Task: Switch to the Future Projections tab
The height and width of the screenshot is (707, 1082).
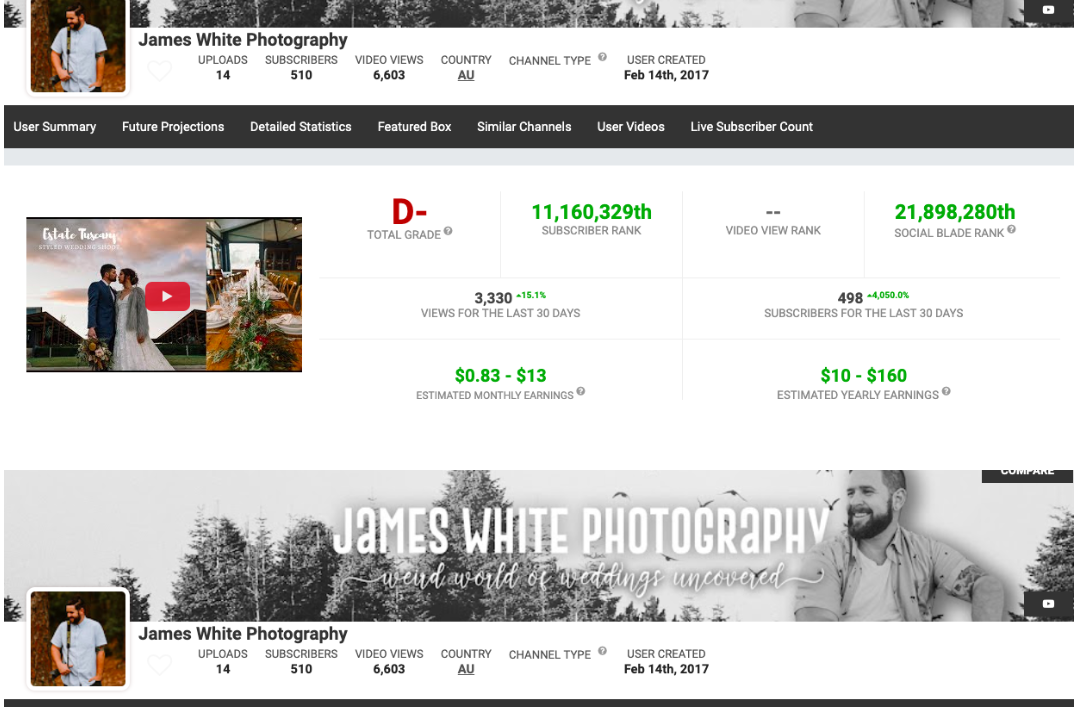Action: tap(173, 127)
